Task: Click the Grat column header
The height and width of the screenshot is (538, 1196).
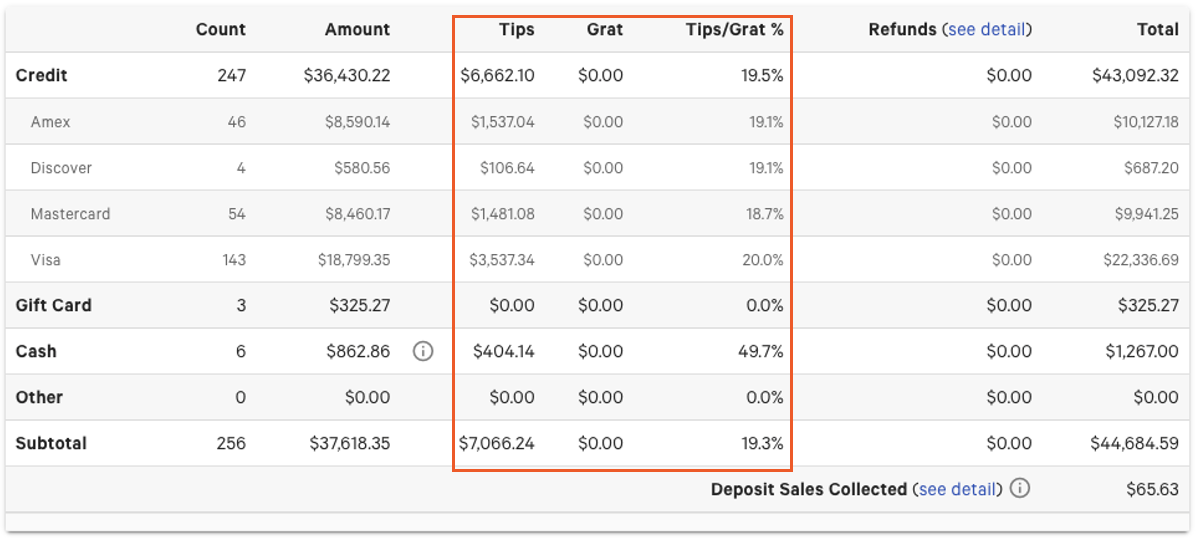Action: coord(604,29)
